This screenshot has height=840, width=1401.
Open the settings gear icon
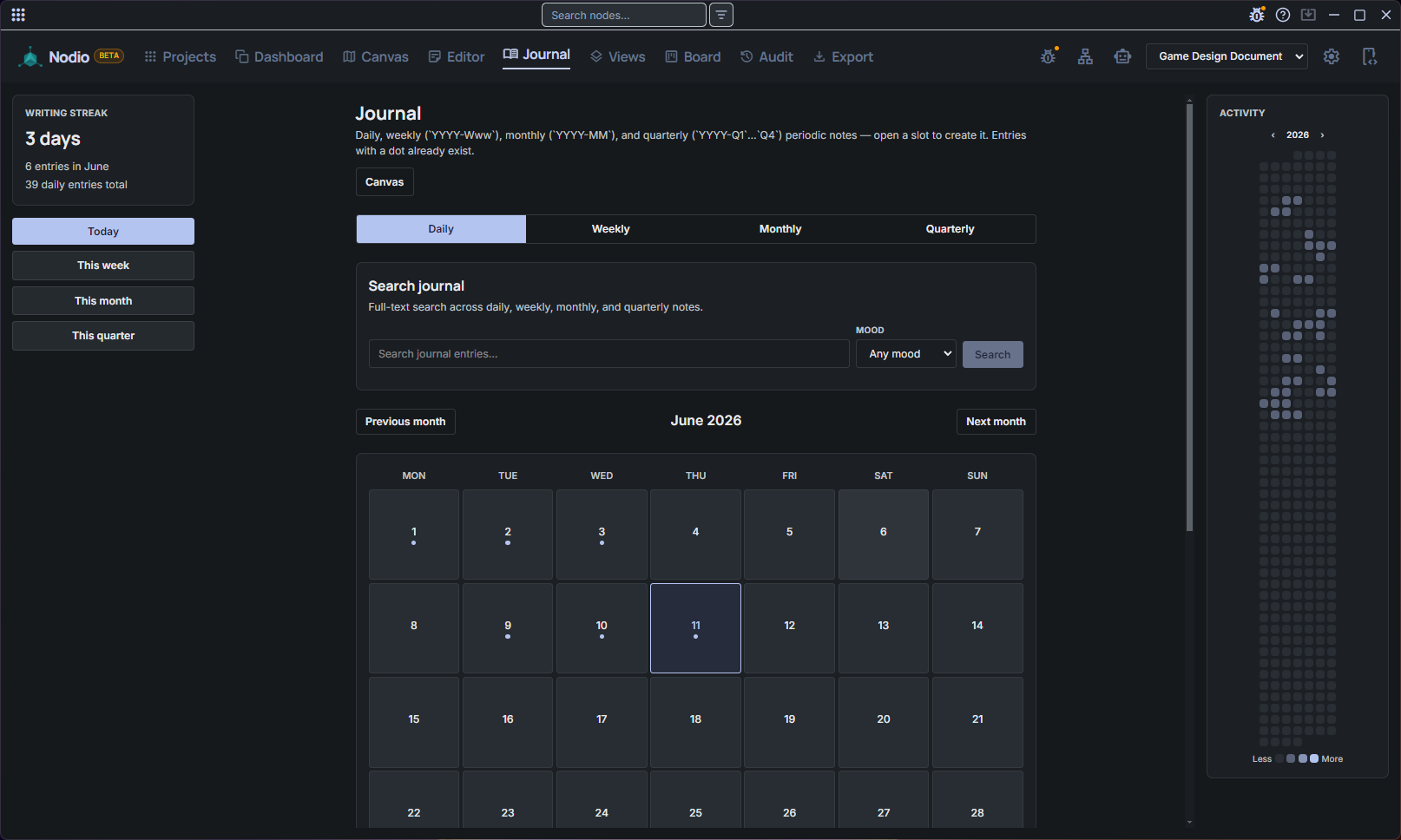tap(1332, 56)
